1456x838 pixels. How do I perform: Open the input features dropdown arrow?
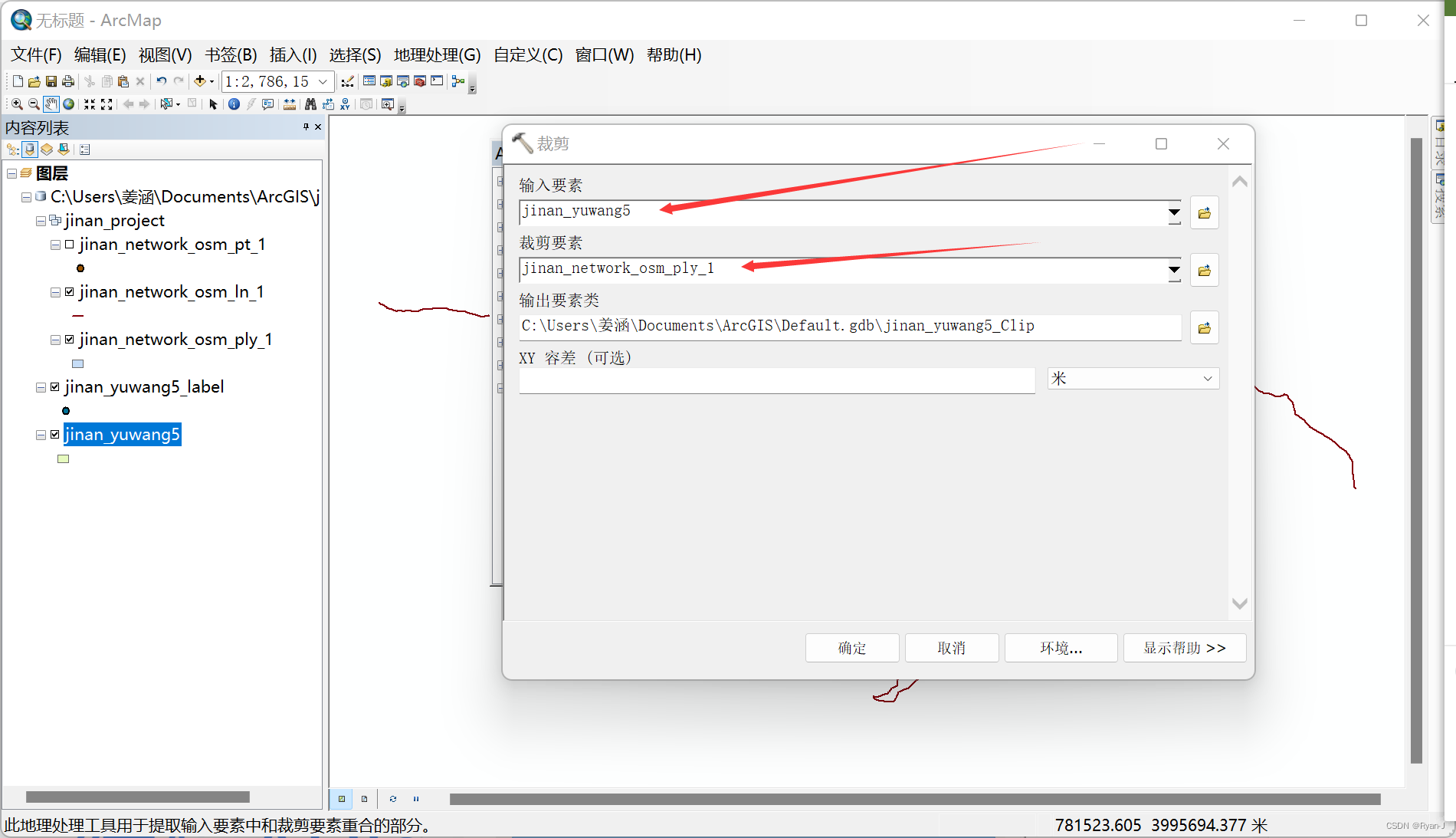[1174, 212]
